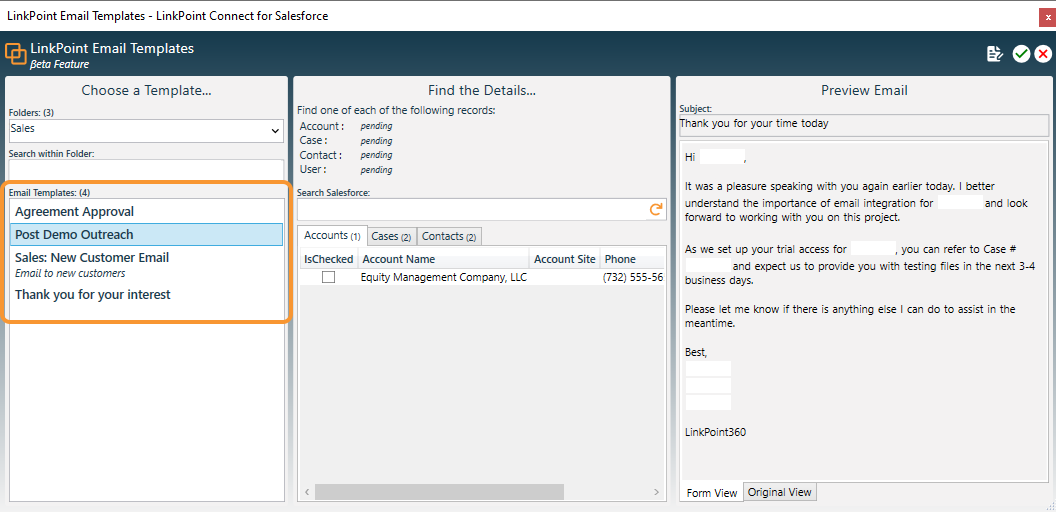1056x512 pixels.
Task: Click the horizontal scrollbar in accounts grid
Action: point(439,492)
